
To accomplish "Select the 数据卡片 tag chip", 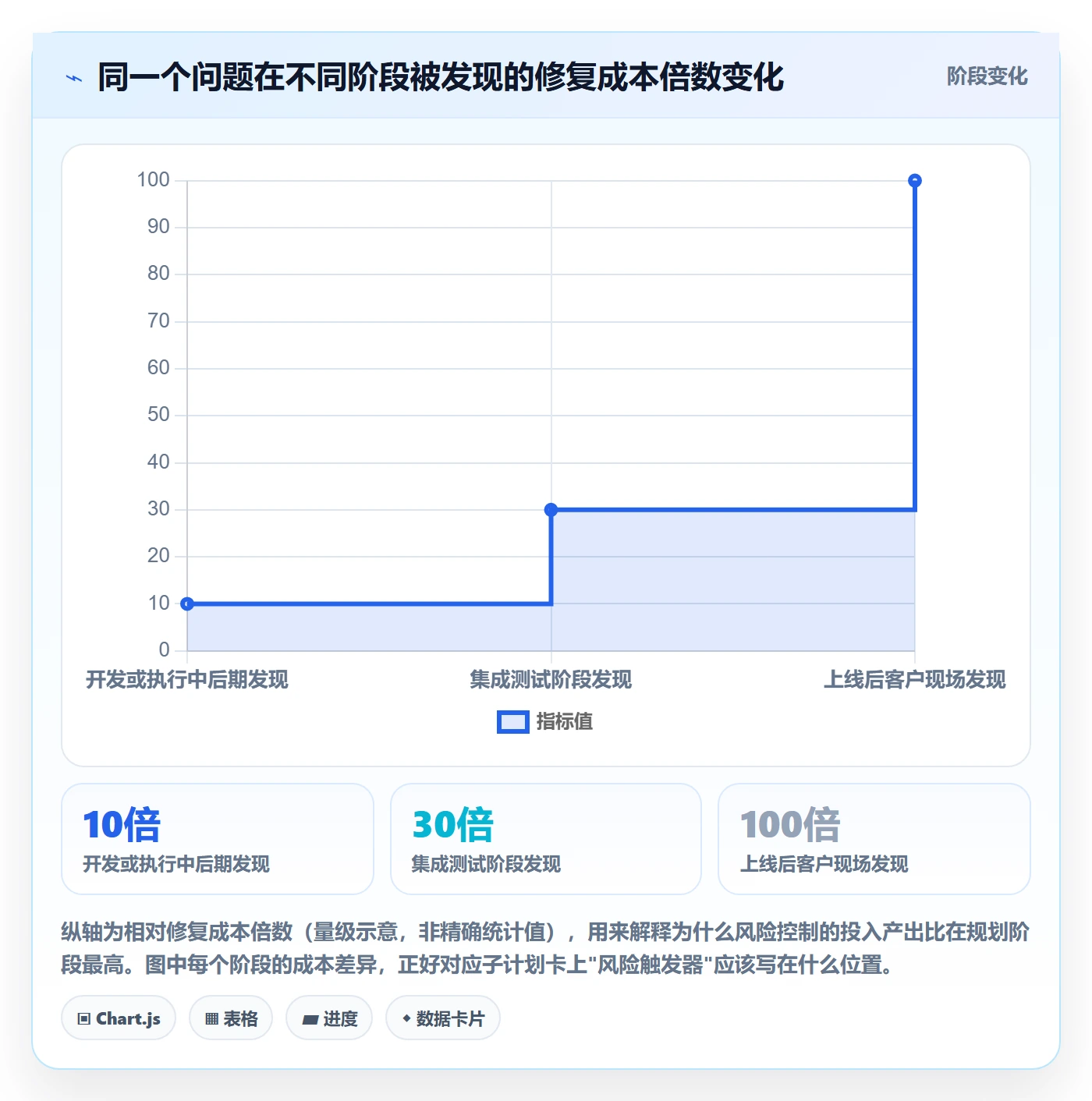I will (x=443, y=1018).
